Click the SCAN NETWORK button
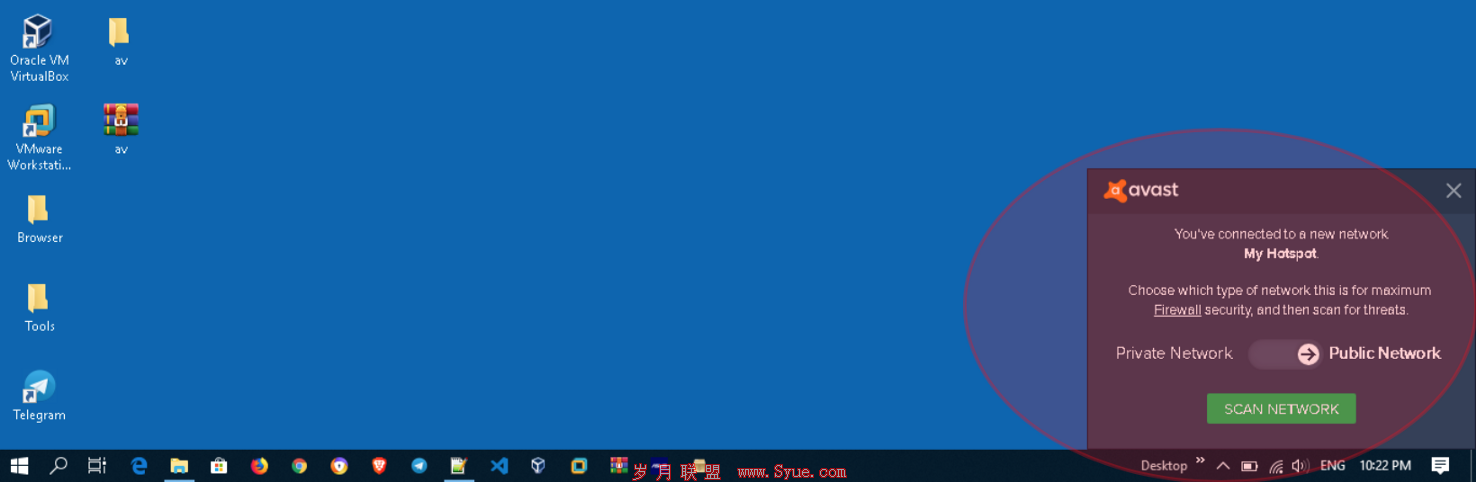This screenshot has width=1476, height=482. tap(1281, 409)
